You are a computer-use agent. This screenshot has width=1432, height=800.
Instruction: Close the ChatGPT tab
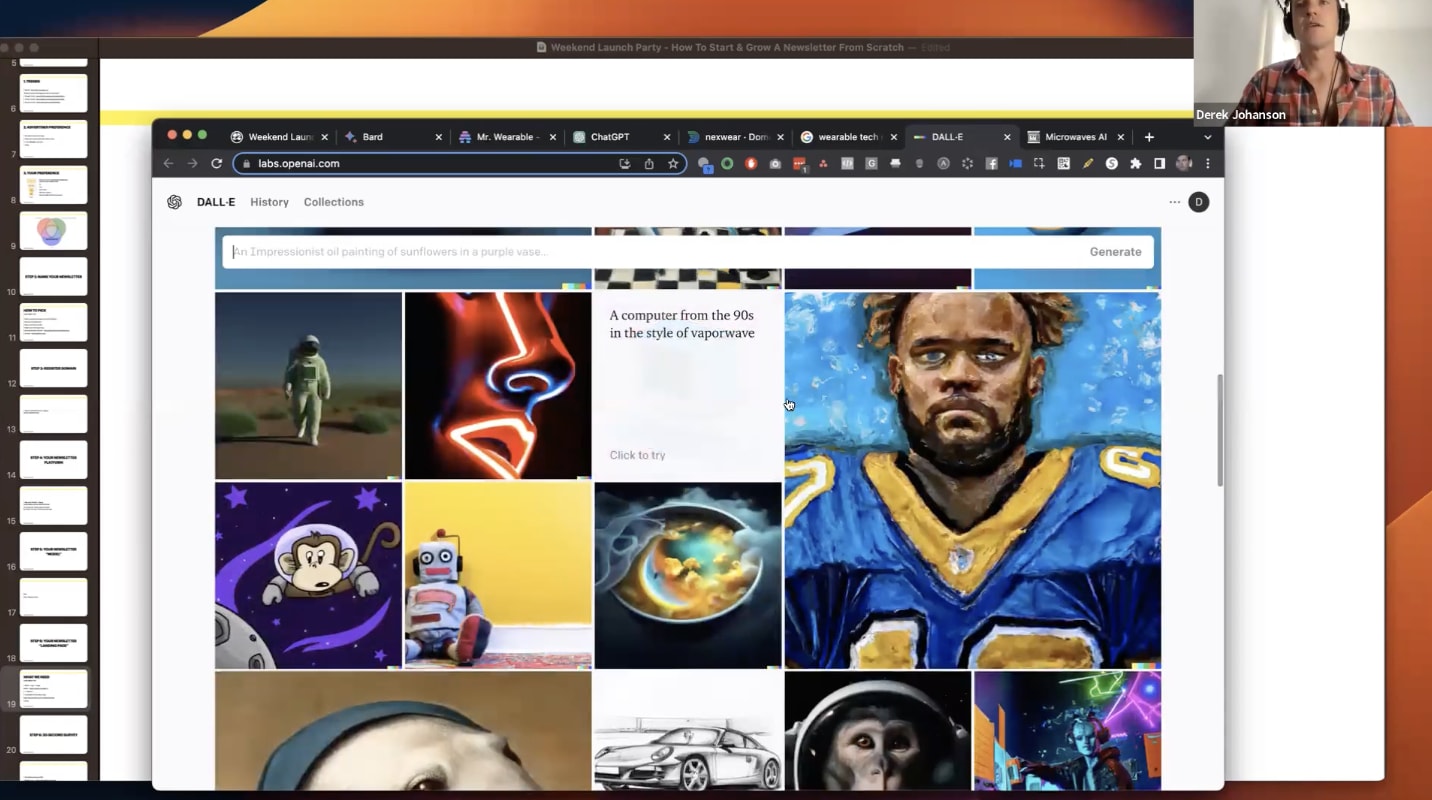pos(666,137)
